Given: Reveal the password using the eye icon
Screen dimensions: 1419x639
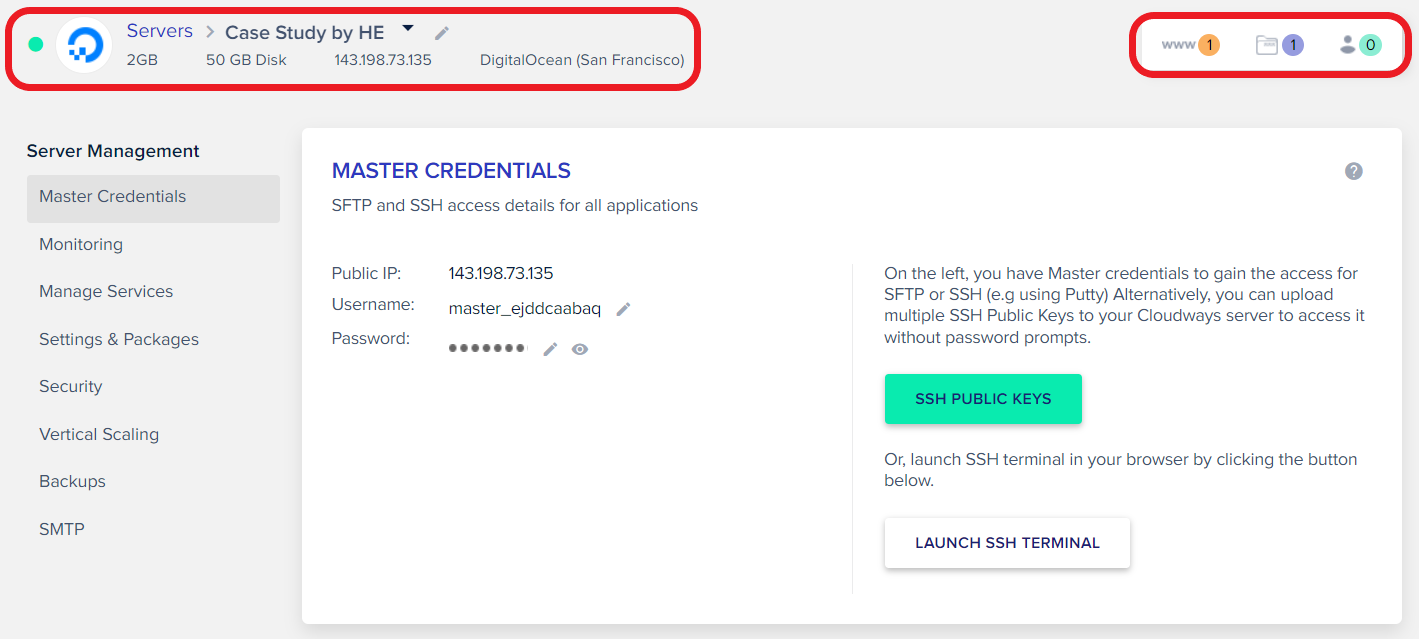Looking at the screenshot, I should tap(580, 348).
